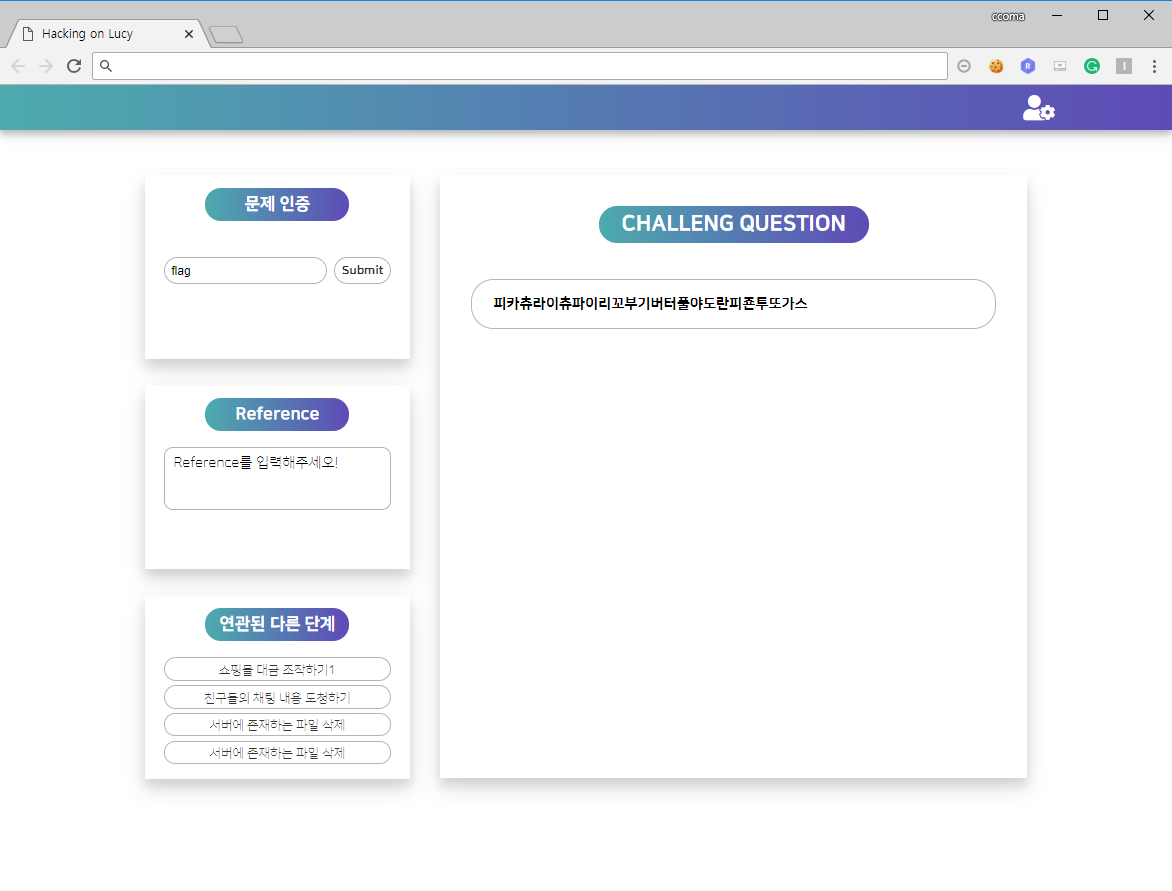Open the 쇼핑몰 대금 조작하기1 link
Screen dimensions: 1172x891
coord(277,669)
